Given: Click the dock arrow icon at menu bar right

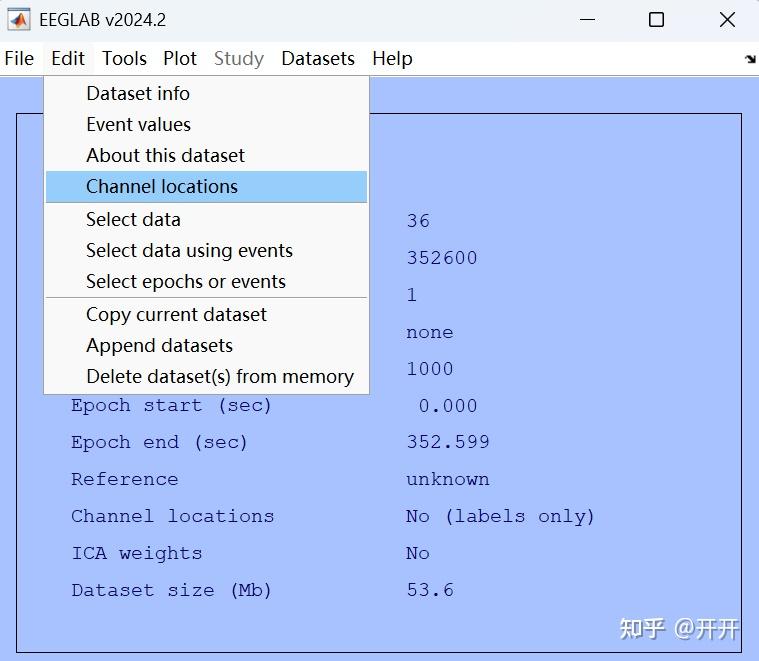Looking at the screenshot, I should (x=750, y=59).
